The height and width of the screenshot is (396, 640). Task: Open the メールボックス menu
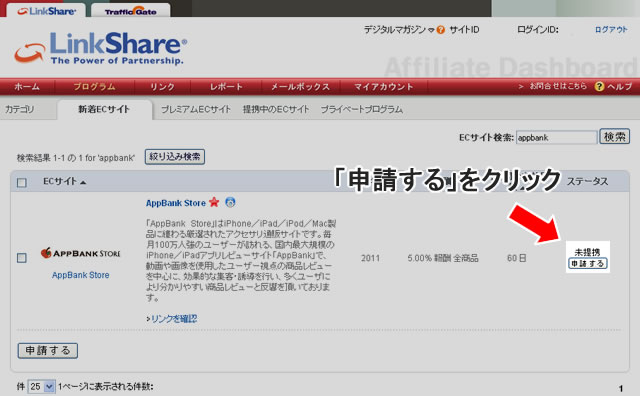300,87
